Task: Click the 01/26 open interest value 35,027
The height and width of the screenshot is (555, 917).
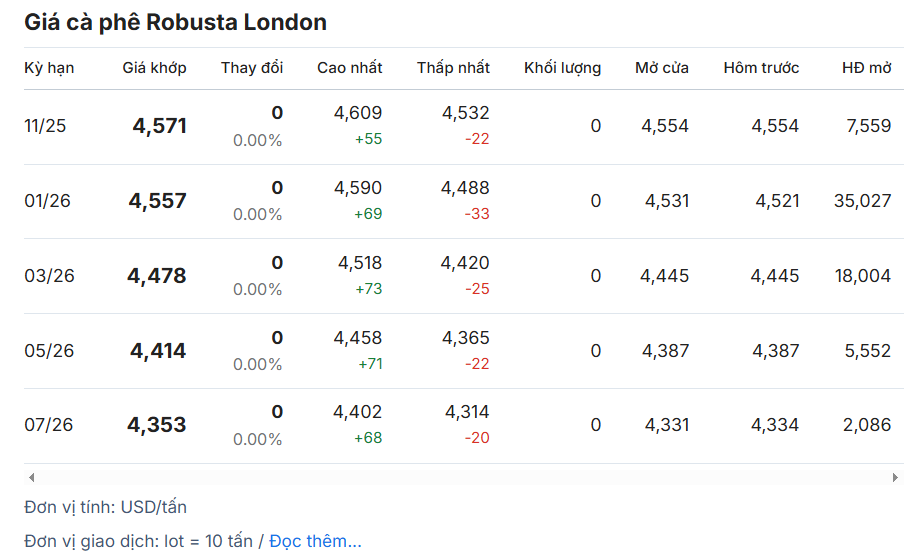Action: click(861, 201)
